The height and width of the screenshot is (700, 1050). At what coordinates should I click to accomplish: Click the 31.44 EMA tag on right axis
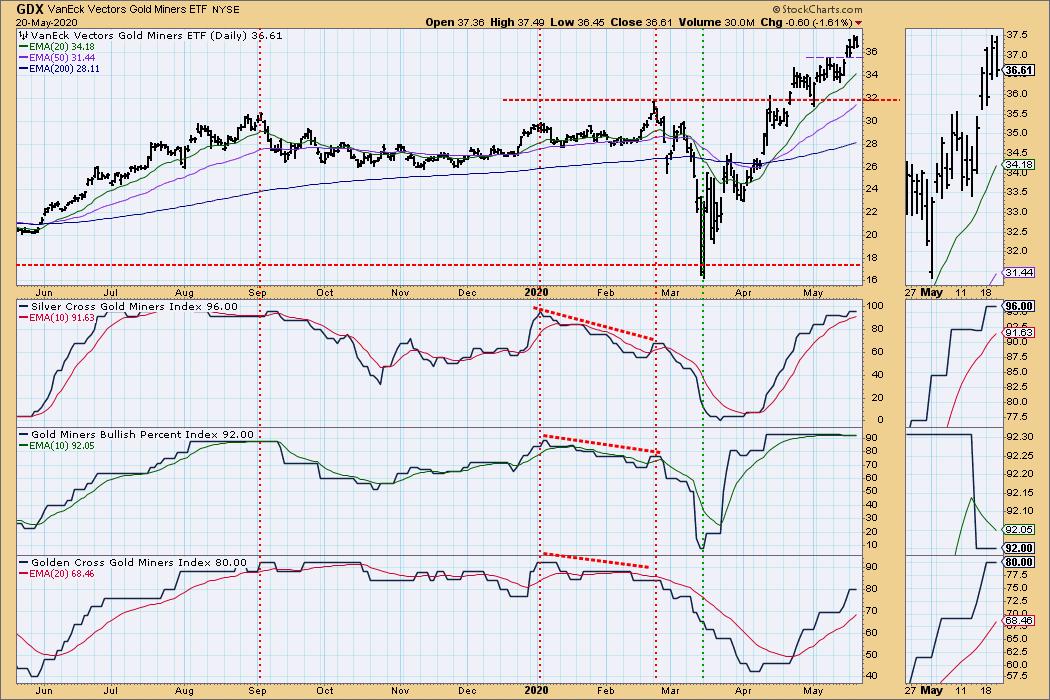pyautogui.click(x=1019, y=273)
